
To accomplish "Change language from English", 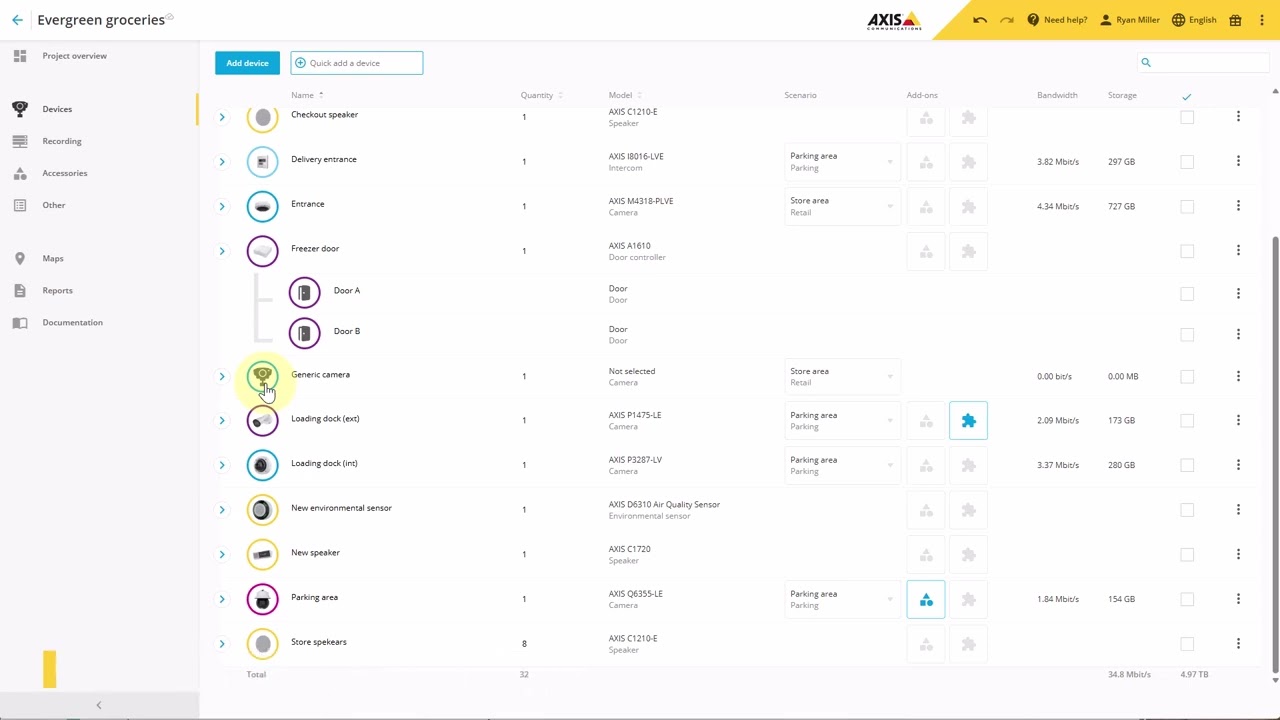I will pyautogui.click(x=1194, y=20).
